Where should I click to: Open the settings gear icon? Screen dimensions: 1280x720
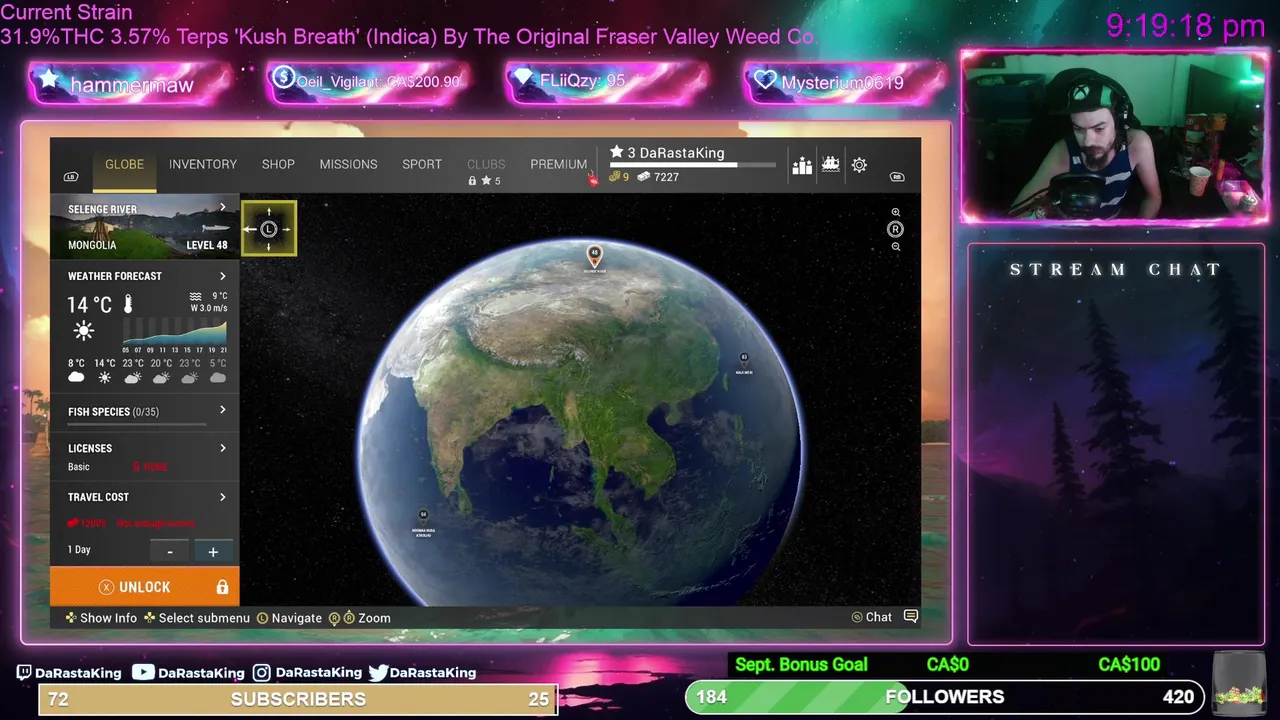click(859, 165)
